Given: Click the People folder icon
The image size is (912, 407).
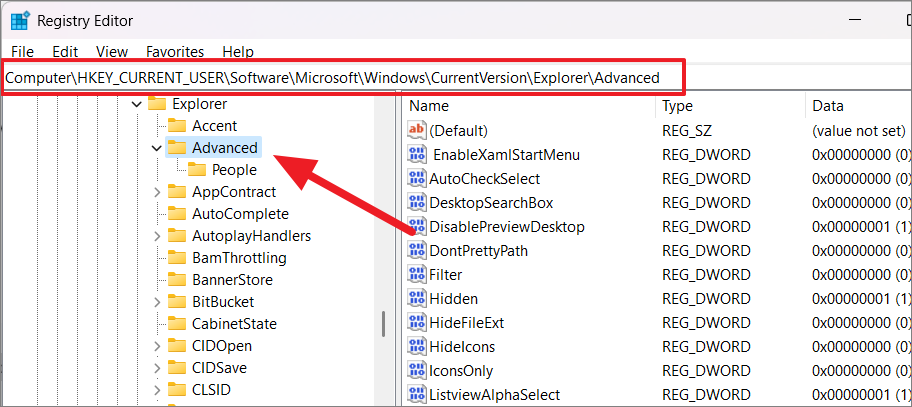Looking at the screenshot, I should [x=197, y=170].
